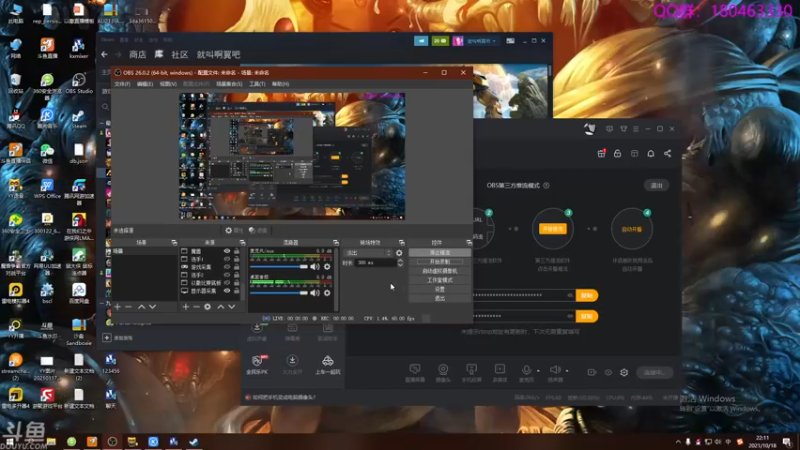Mute the 桌面音频 speaker icon

315,293
